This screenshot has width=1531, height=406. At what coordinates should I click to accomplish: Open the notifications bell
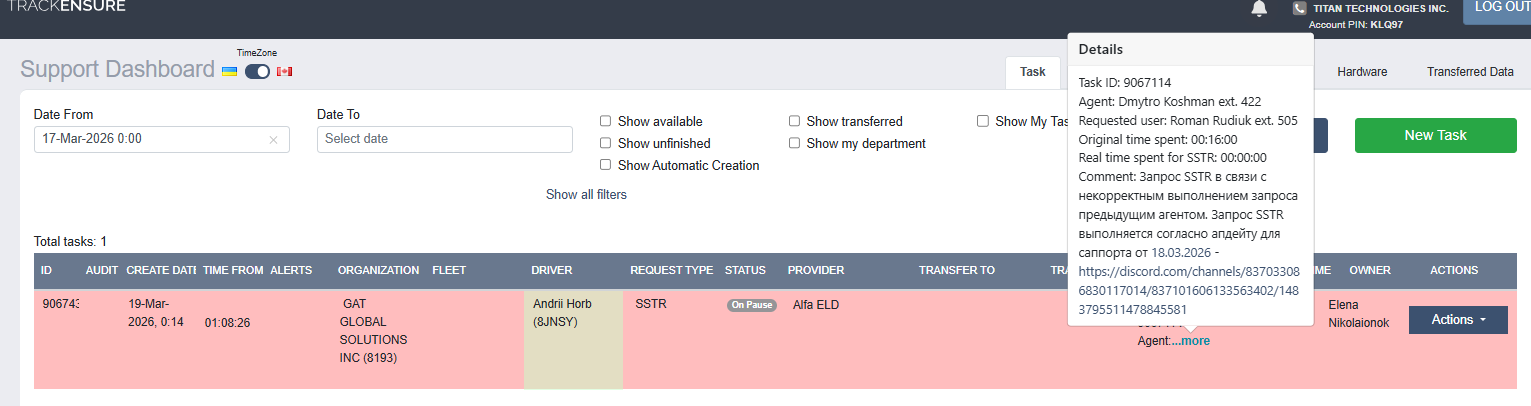[1259, 9]
